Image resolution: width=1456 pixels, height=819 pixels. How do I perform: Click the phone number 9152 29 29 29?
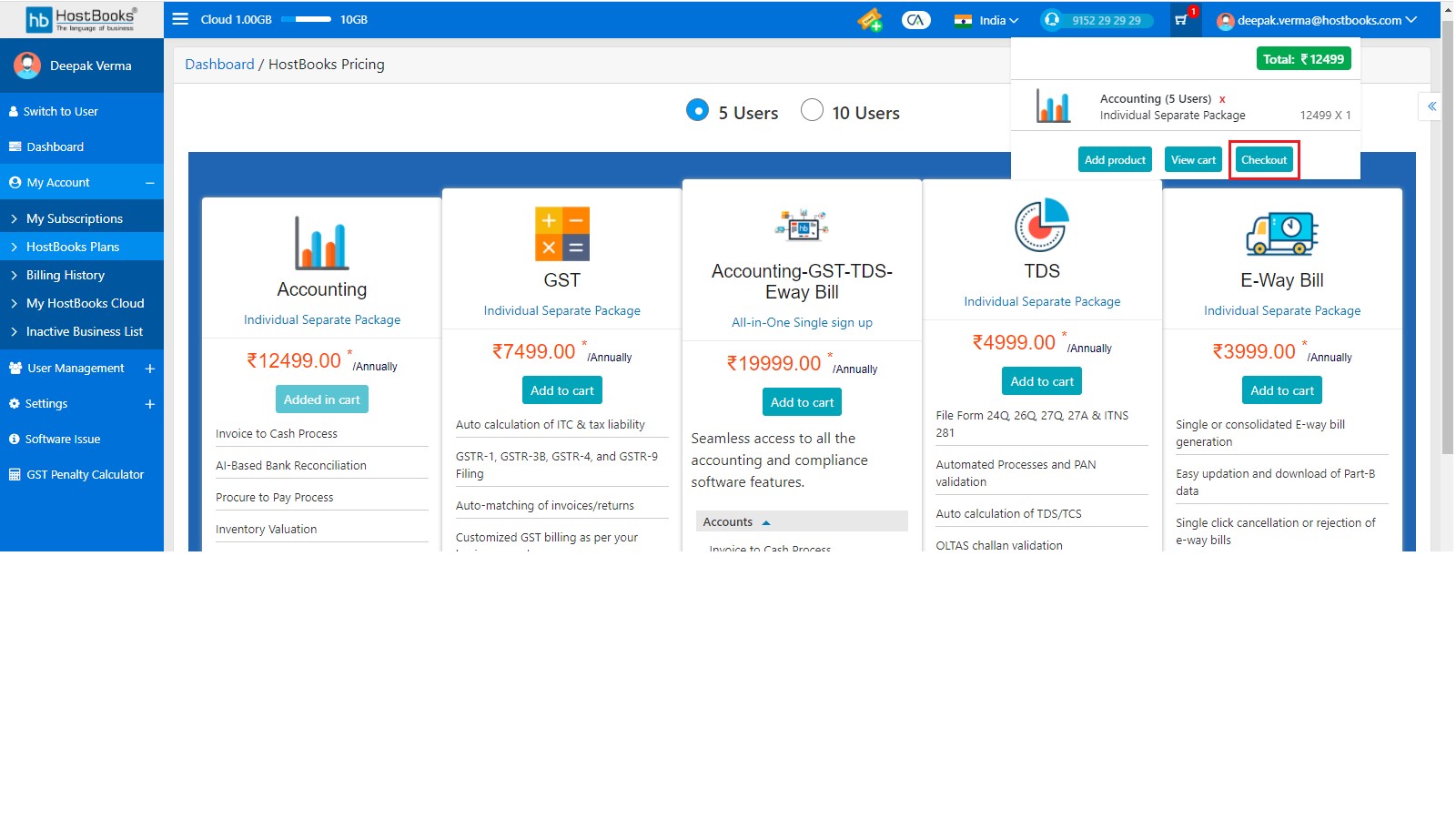[x=1106, y=20]
